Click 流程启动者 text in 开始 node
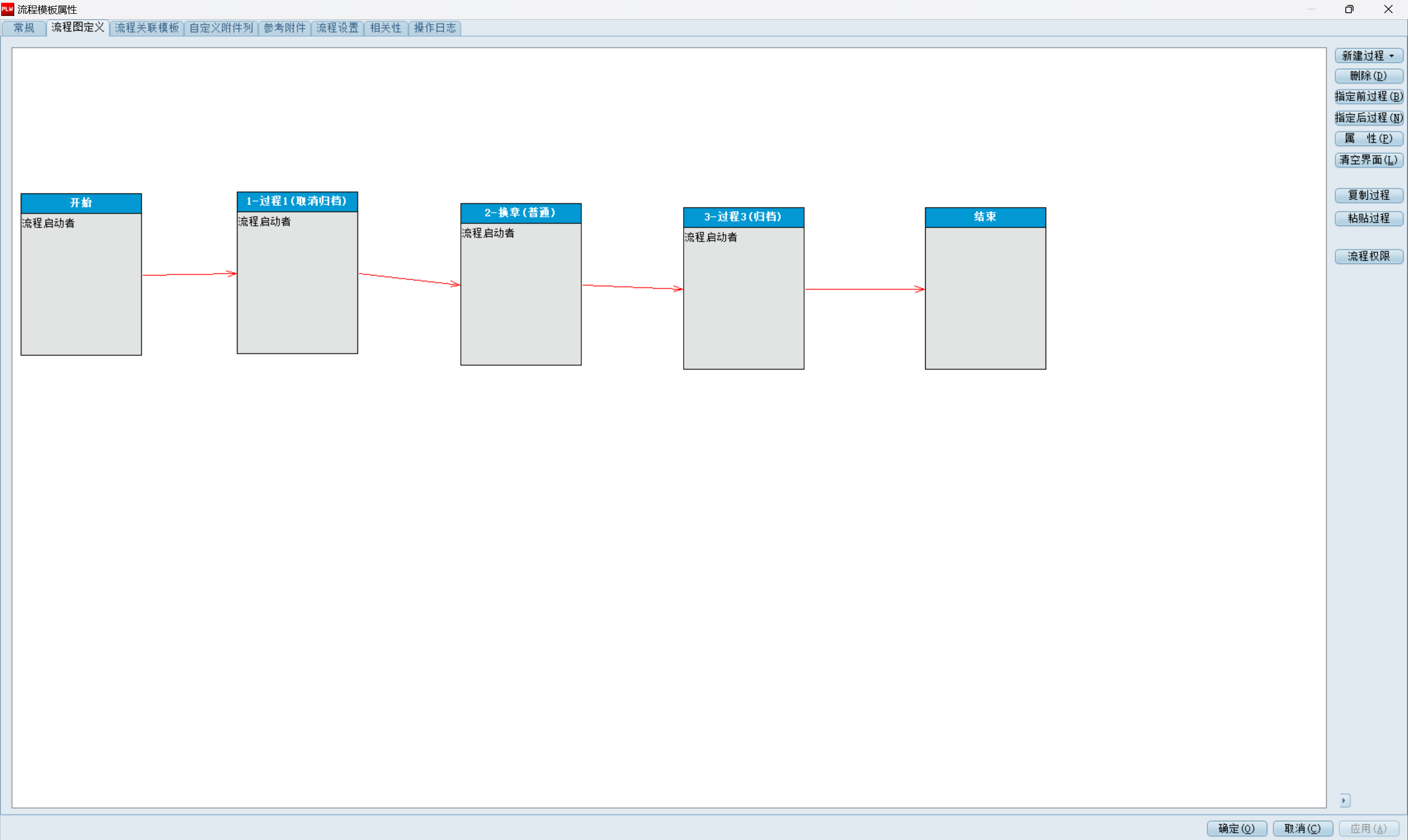Screen dimensions: 1408x840 (49, 224)
